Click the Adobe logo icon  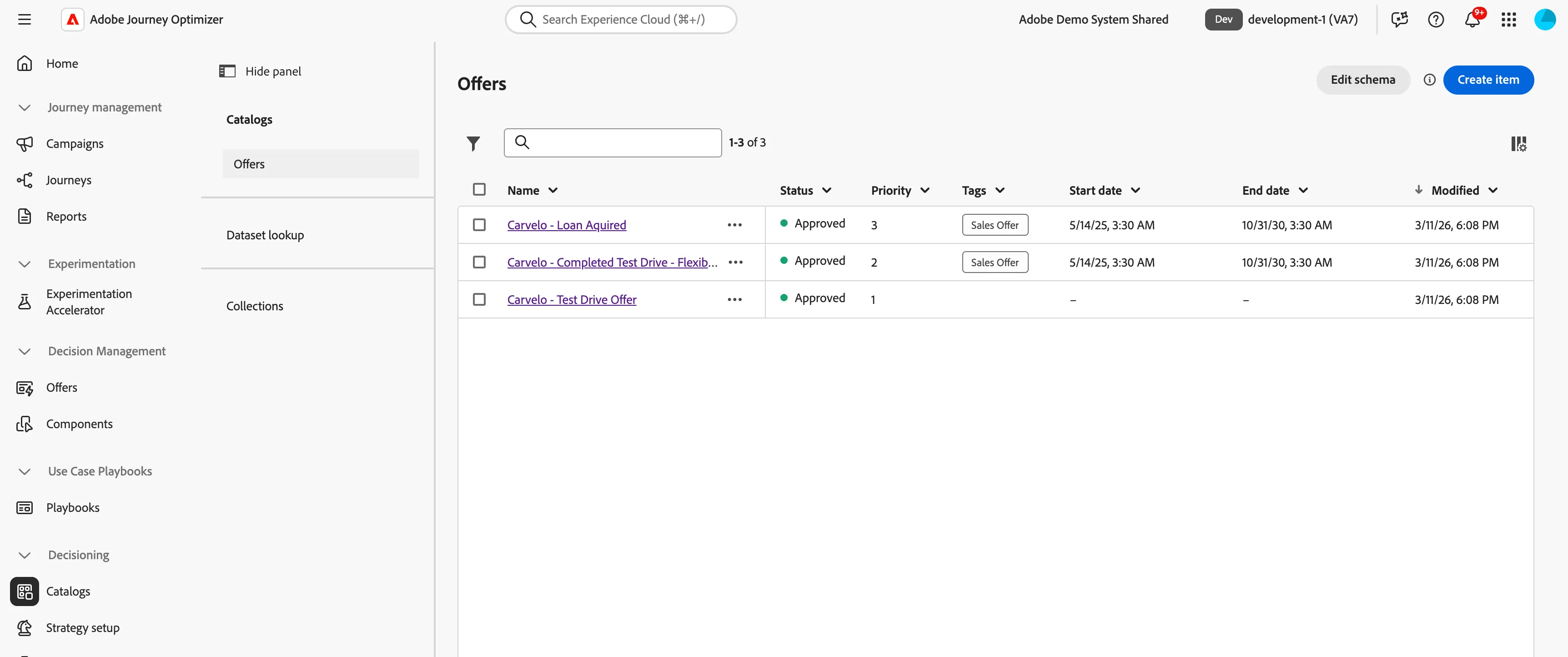click(x=72, y=20)
